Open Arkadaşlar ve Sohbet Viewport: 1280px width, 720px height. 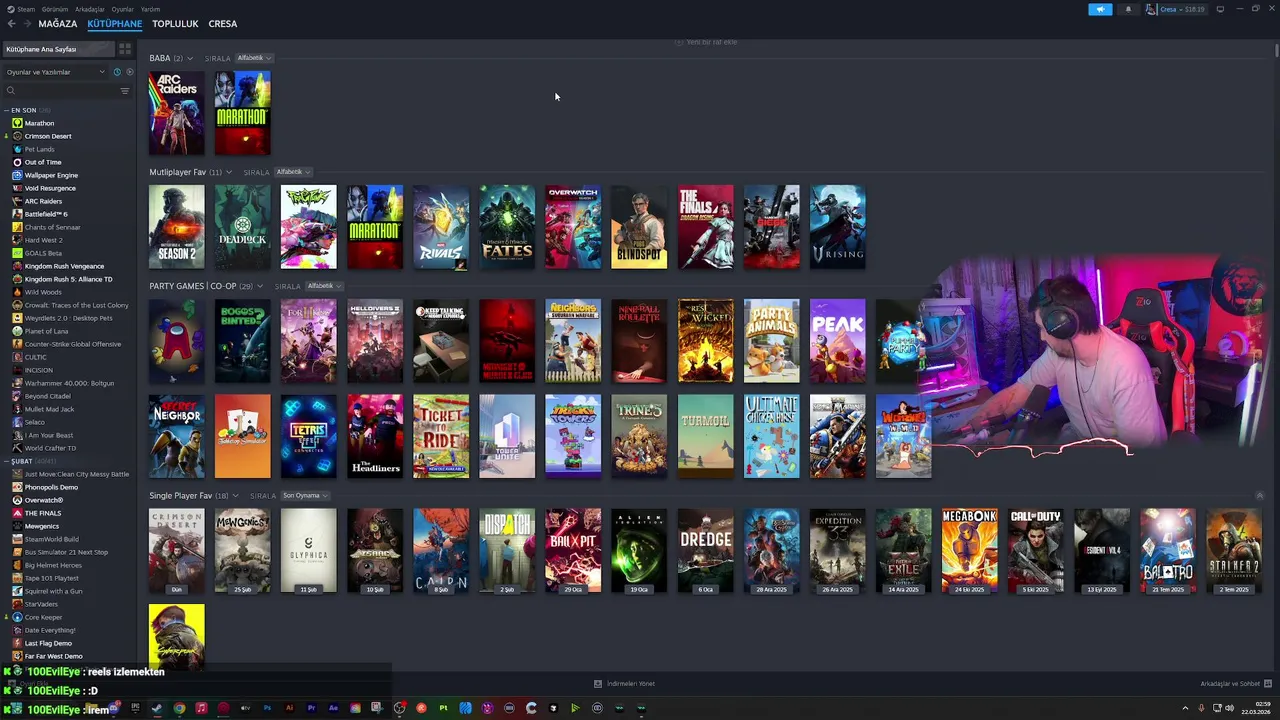coord(1230,684)
